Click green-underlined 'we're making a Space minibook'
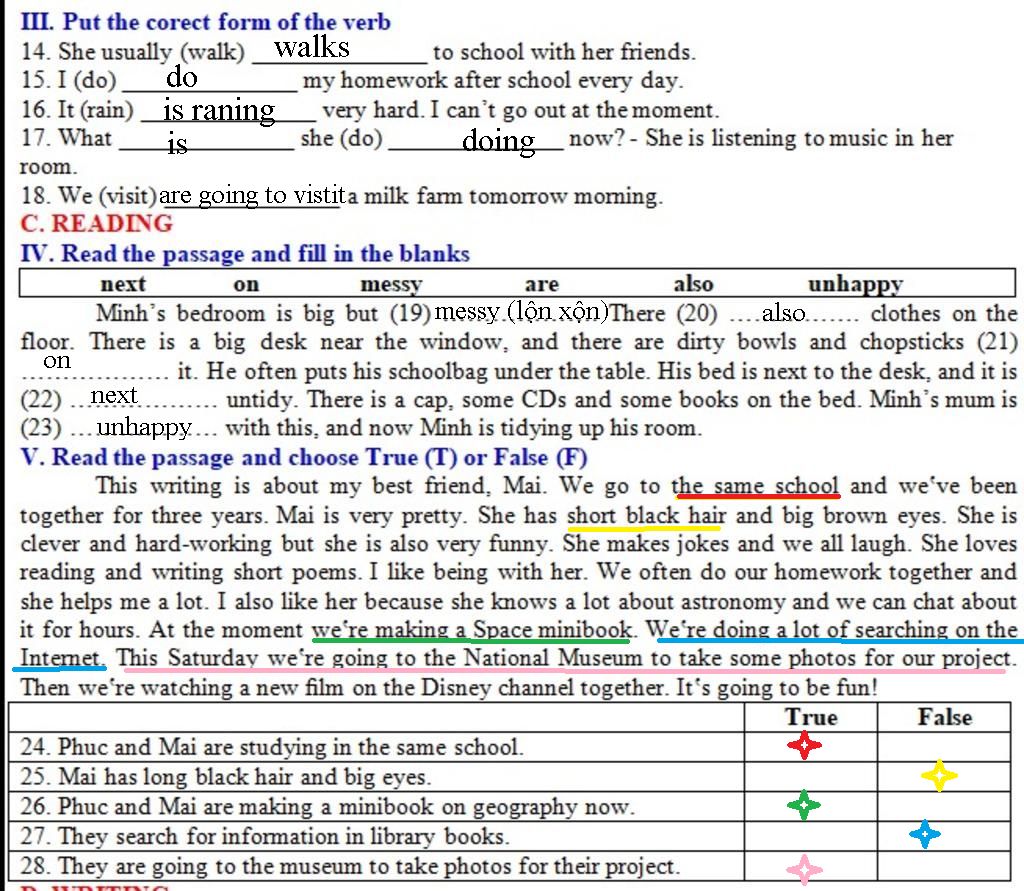The width and height of the screenshot is (1024, 891). pyautogui.click(x=472, y=630)
